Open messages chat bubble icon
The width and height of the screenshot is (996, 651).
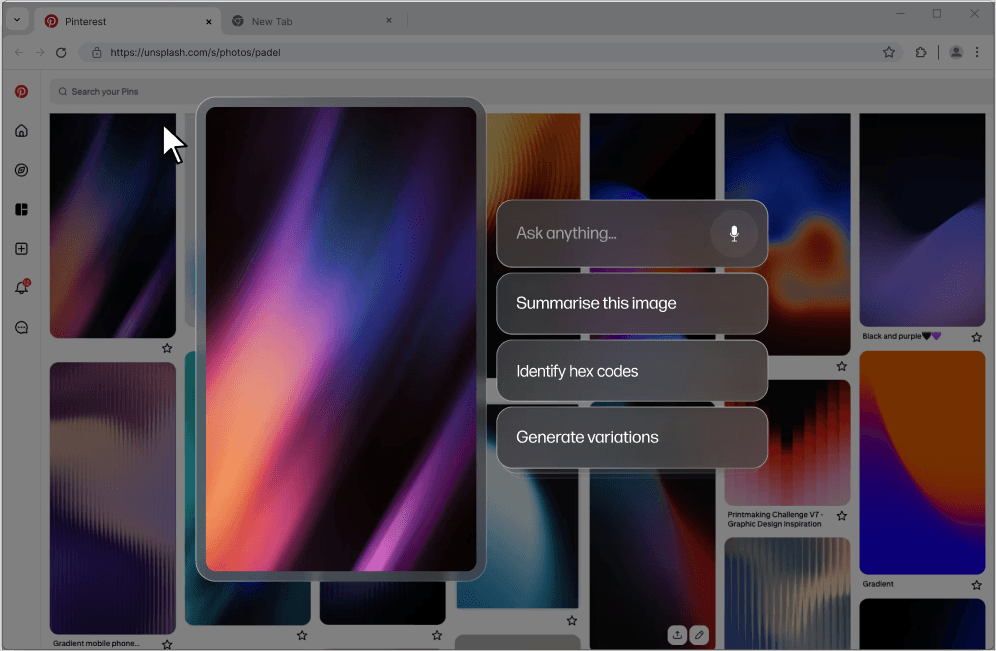(22, 328)
